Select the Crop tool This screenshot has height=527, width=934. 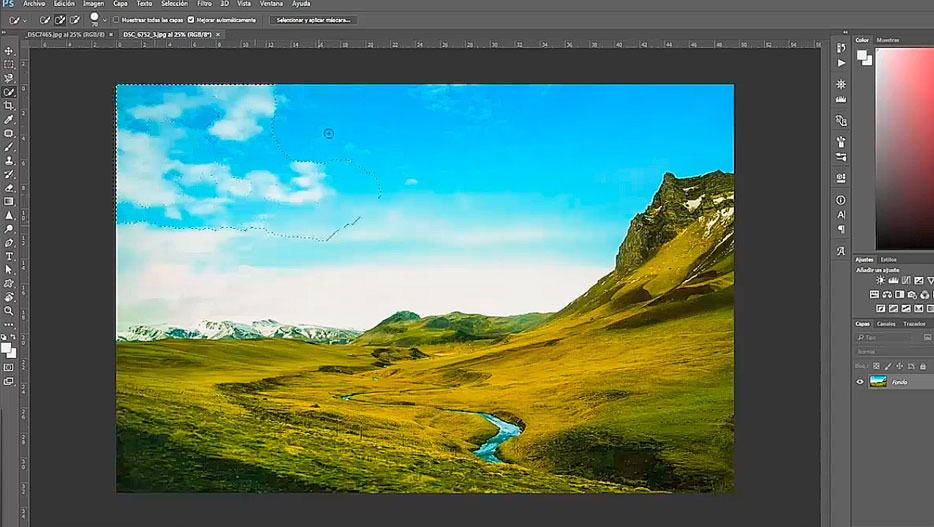coord(9,105)
